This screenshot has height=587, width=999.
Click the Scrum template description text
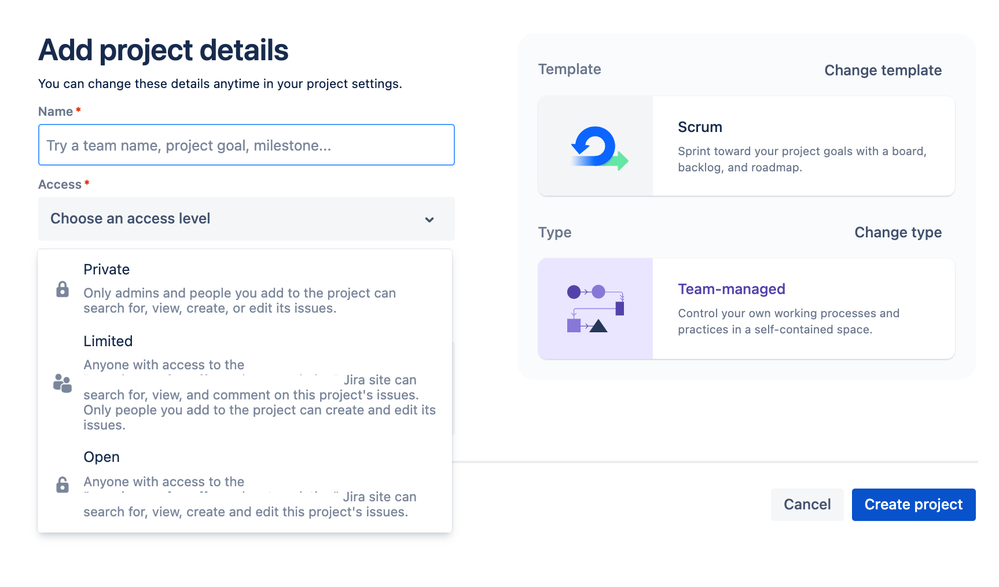(x=802, y=159)
